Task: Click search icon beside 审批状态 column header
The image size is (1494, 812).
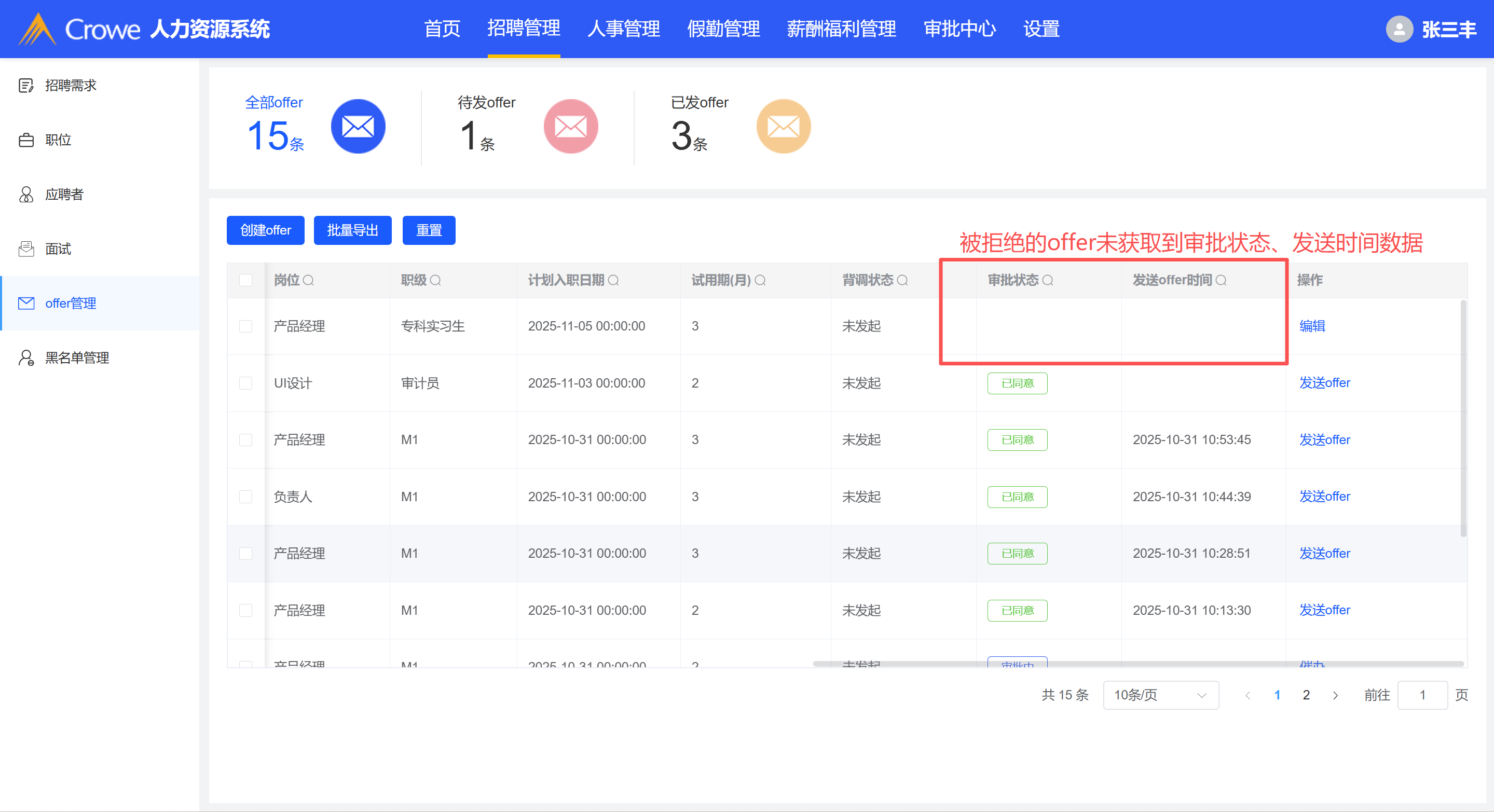Action: pos(1047,281)
